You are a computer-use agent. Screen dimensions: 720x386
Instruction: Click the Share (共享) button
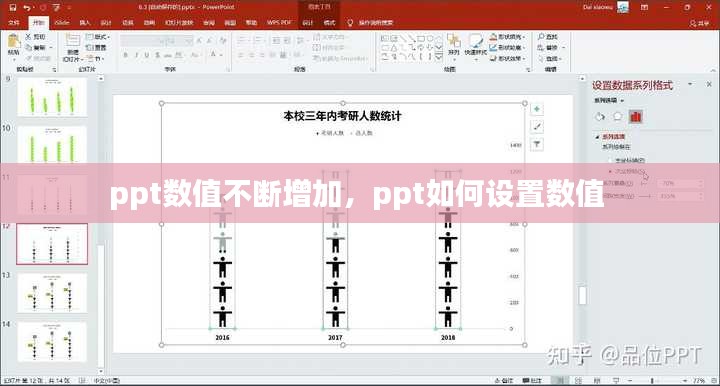tap(699, 23)
